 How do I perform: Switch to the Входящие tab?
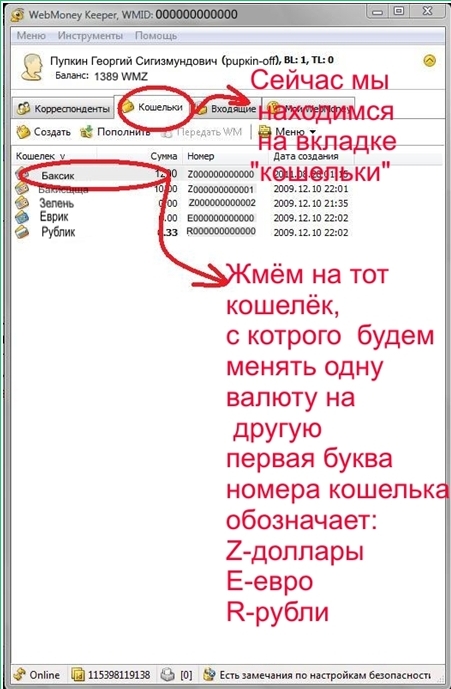(x=227, y=109)
